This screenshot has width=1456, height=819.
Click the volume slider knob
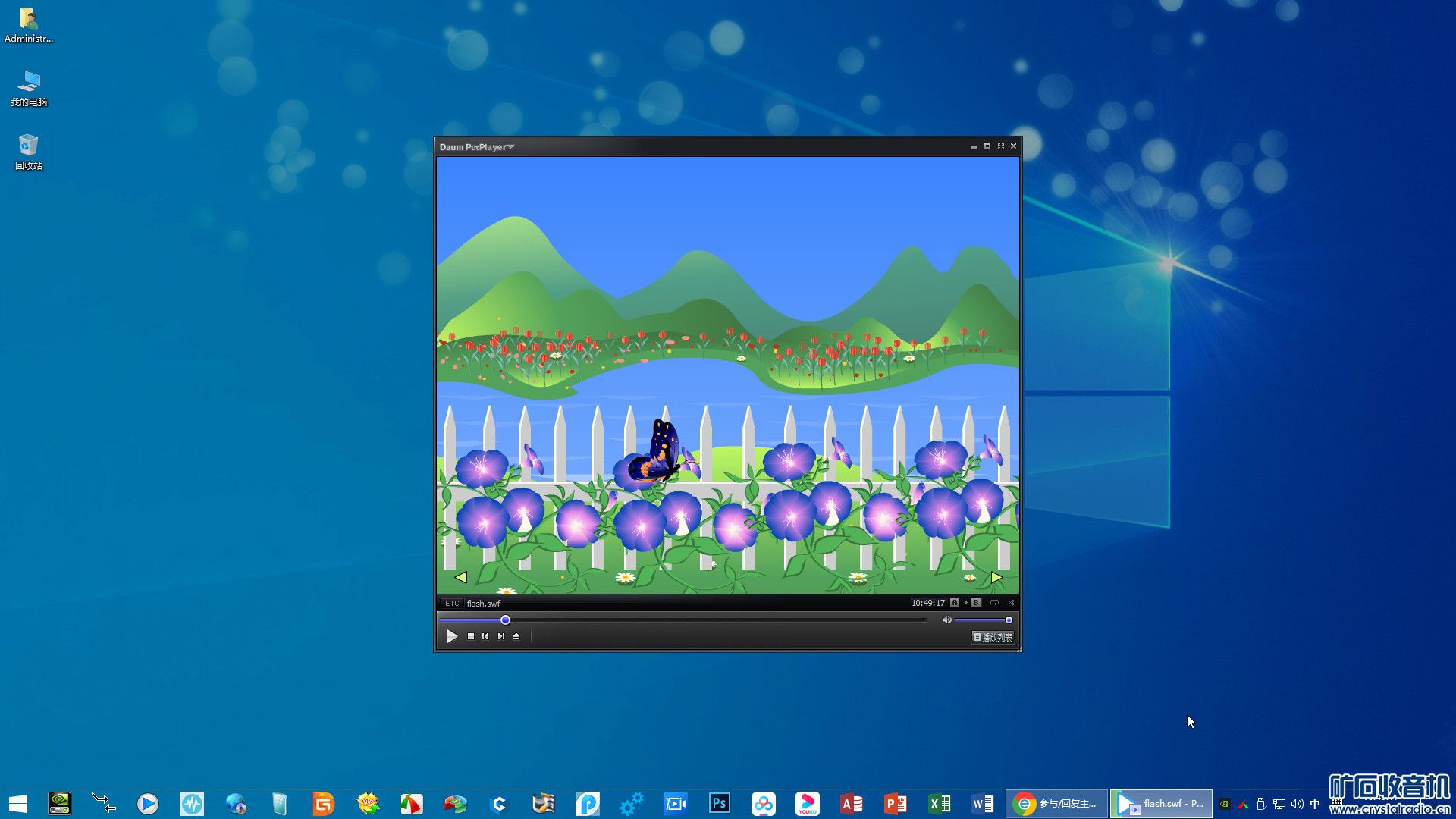point(1009,620)
